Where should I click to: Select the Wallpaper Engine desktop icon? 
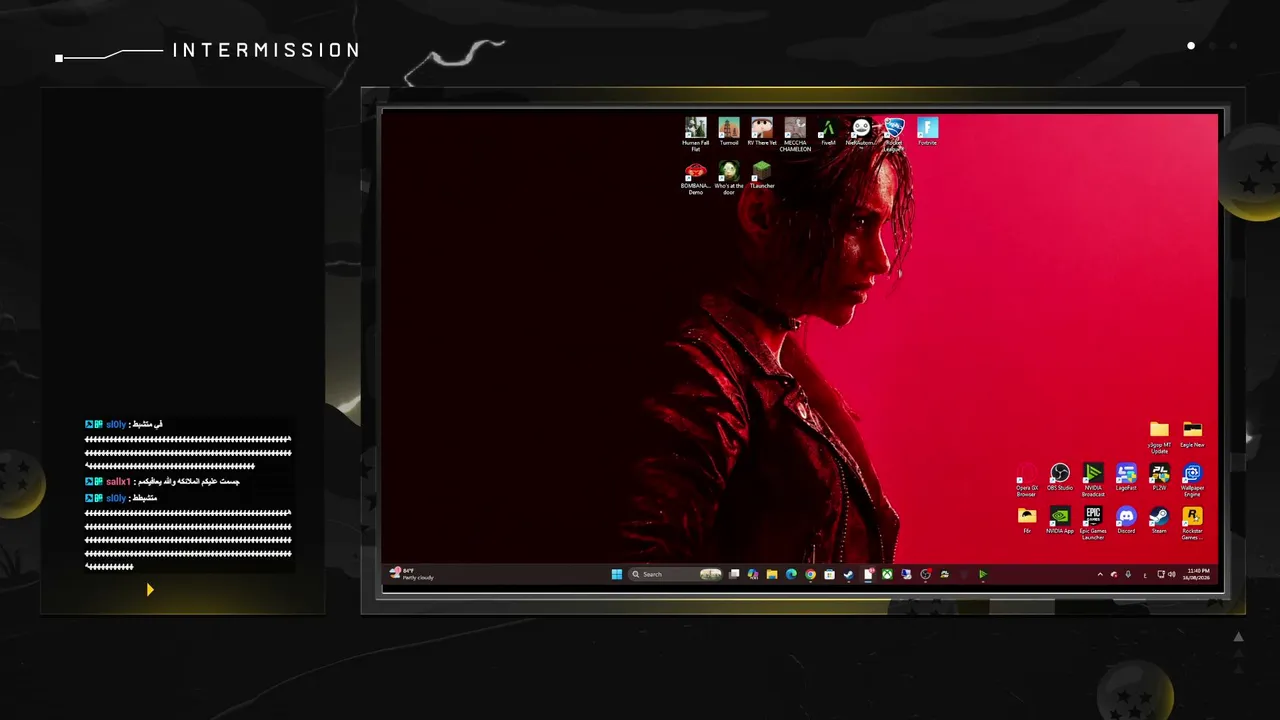click(1192, 480)
